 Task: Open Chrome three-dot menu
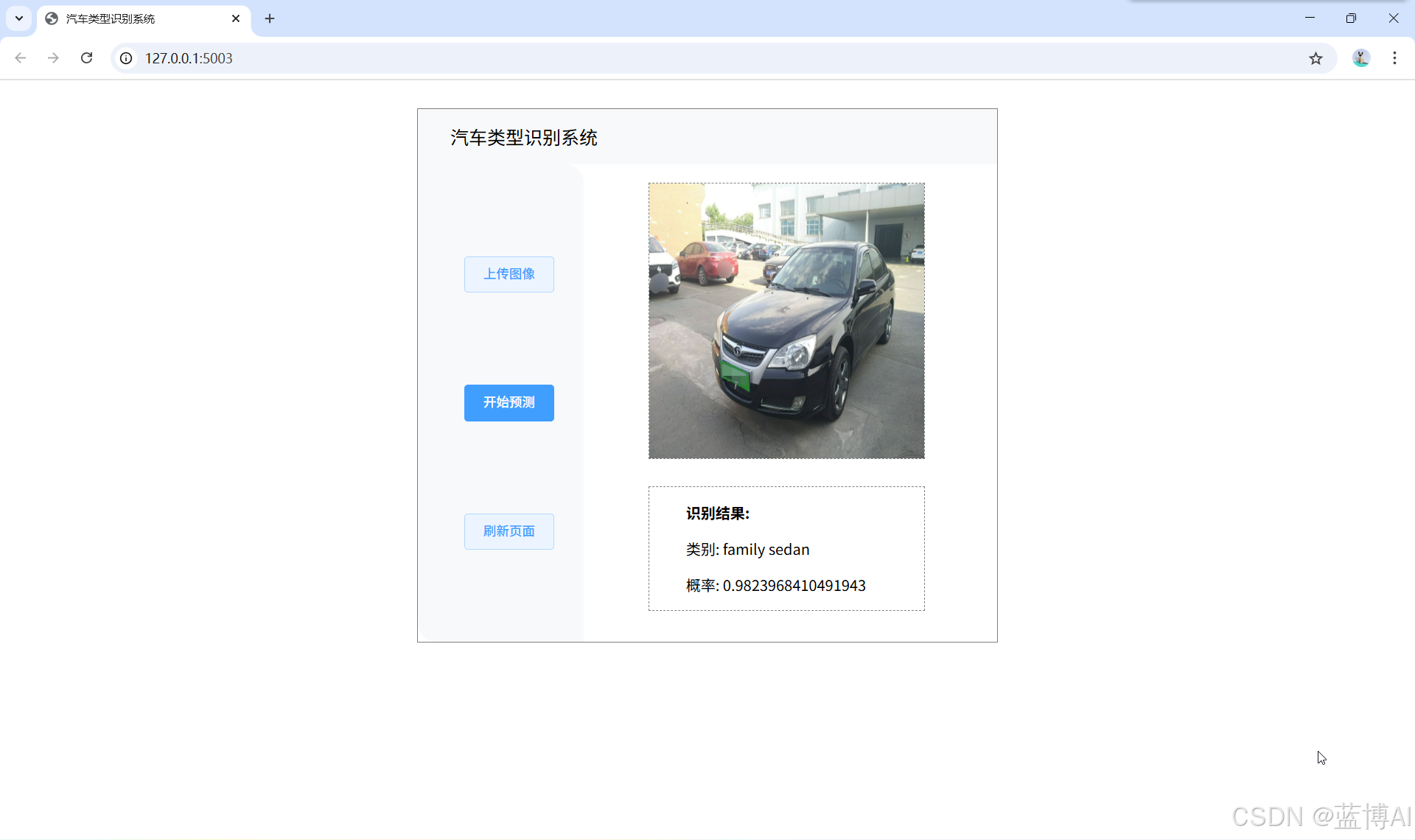1394,58
